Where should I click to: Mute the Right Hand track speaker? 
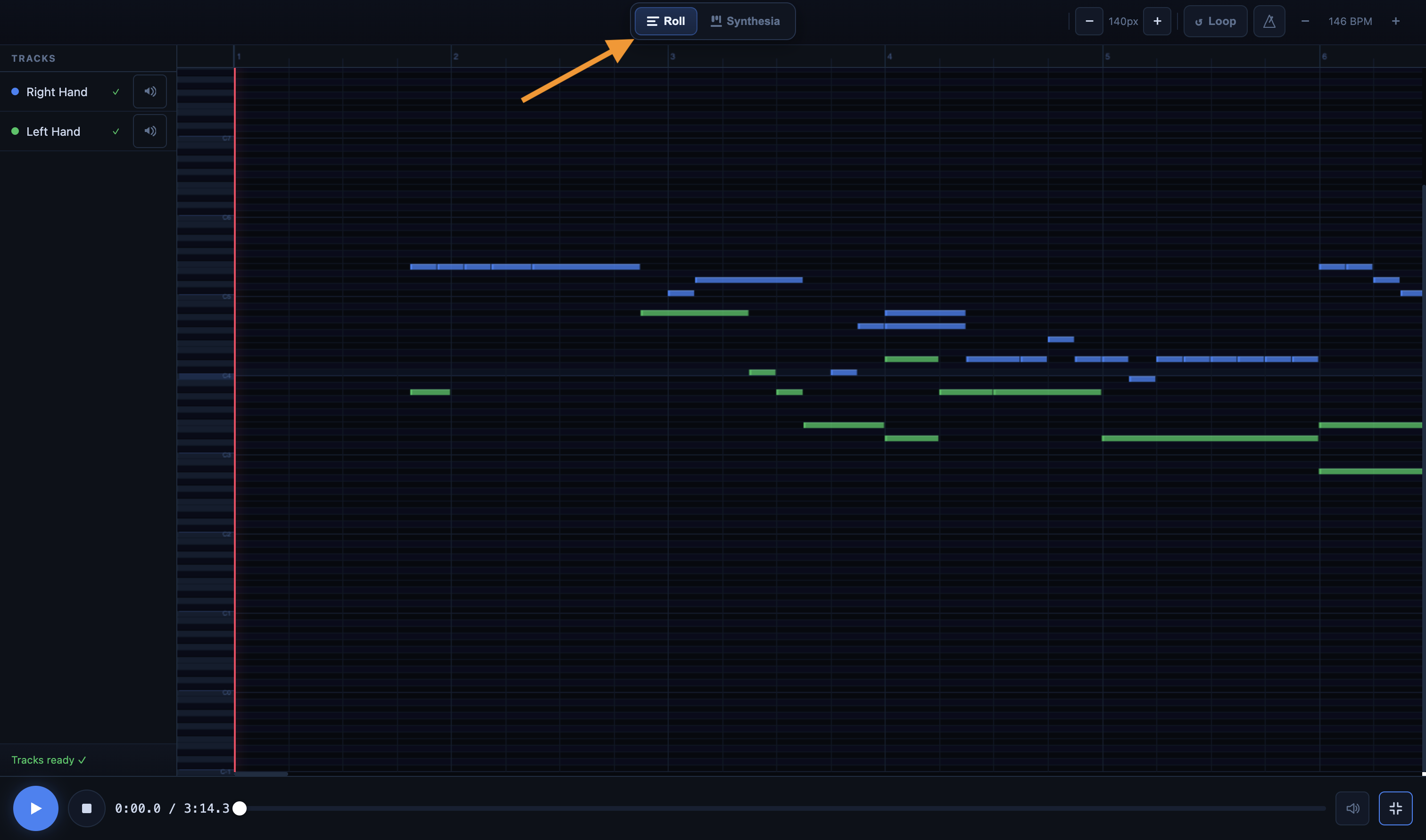pos(150,92)
